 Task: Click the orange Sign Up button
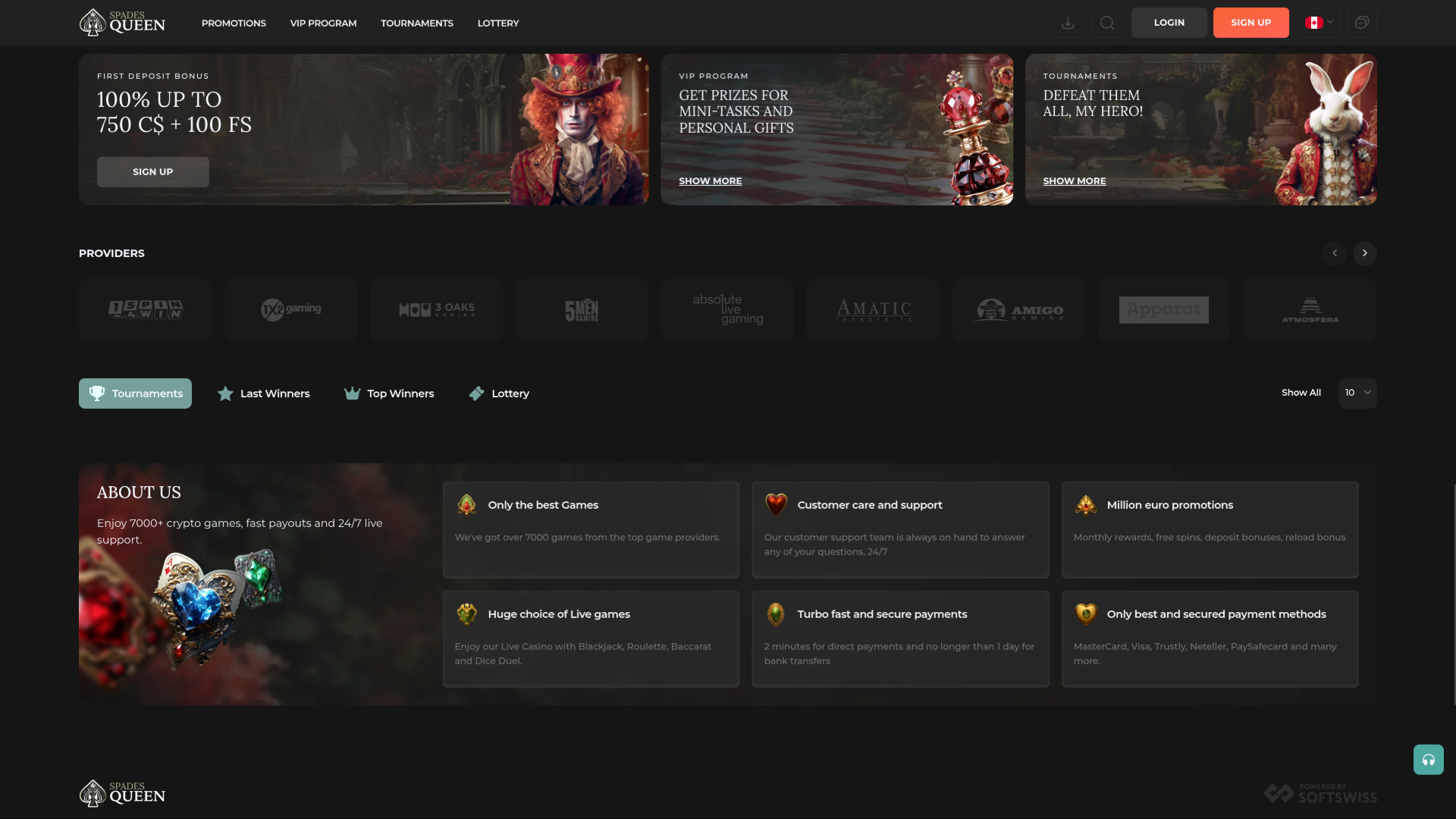coord(1250,23)
